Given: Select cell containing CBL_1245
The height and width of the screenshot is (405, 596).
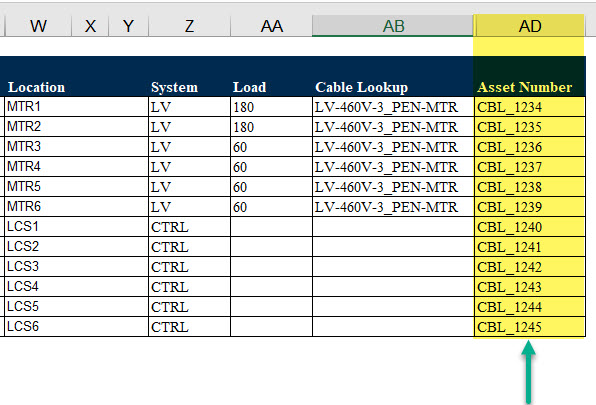Looking at the screenshot, I should click(x=529, y=327).
